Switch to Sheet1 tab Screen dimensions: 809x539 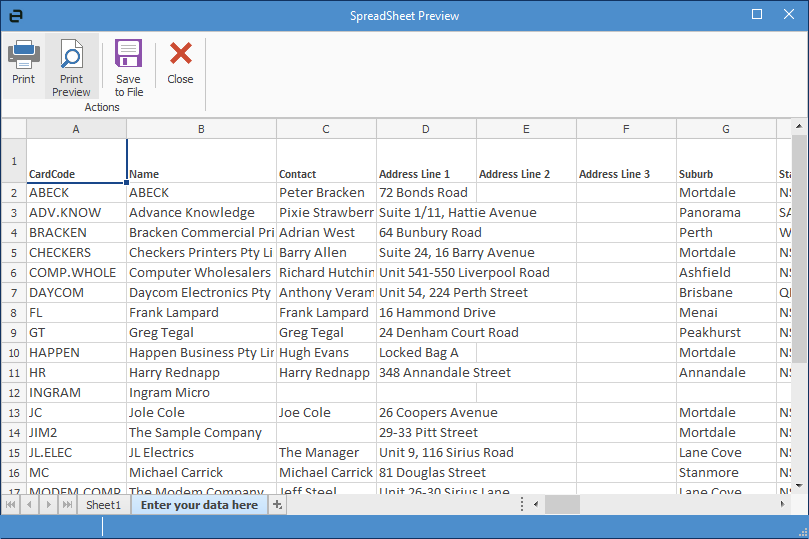click(x=103, y=505)
